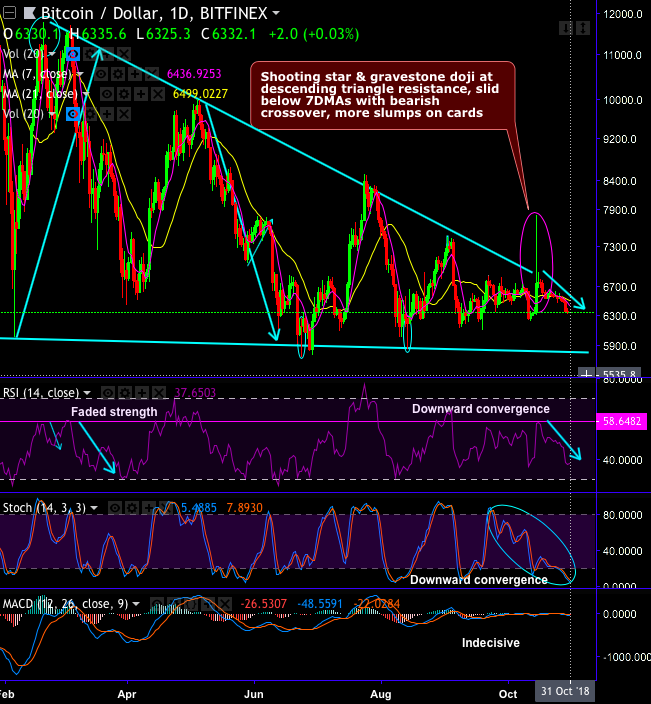Open the Stoch (14, 3, 3) dropdown arrow
Screen dimensions: 651x704
click(94, 508)
